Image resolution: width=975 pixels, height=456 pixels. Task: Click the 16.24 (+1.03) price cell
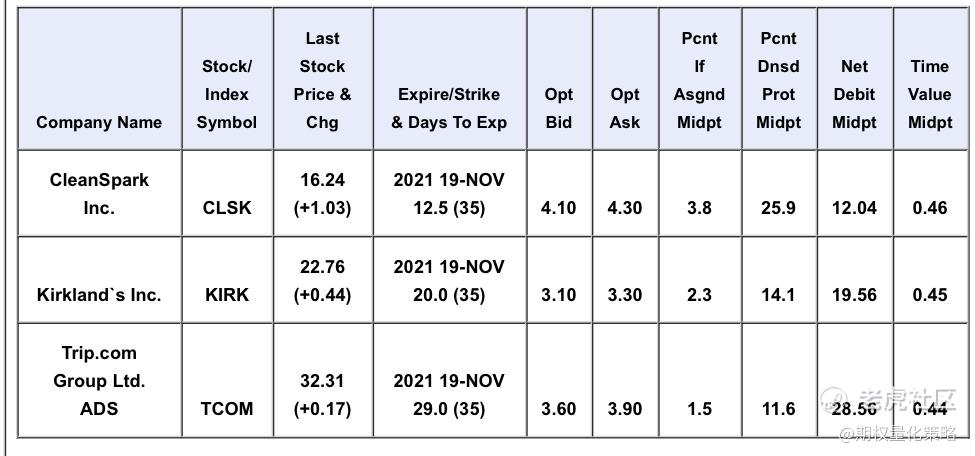pos(323,193)
